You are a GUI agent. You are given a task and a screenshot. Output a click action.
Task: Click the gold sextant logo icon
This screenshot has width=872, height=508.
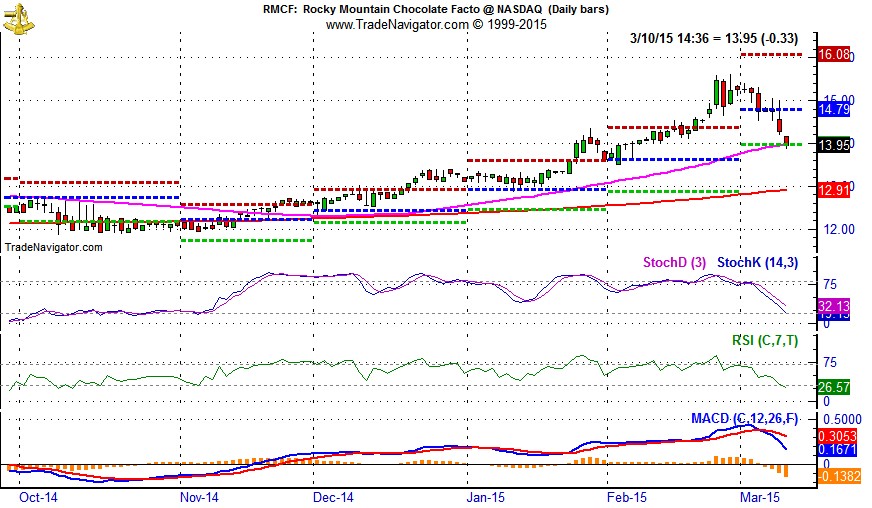18,18
